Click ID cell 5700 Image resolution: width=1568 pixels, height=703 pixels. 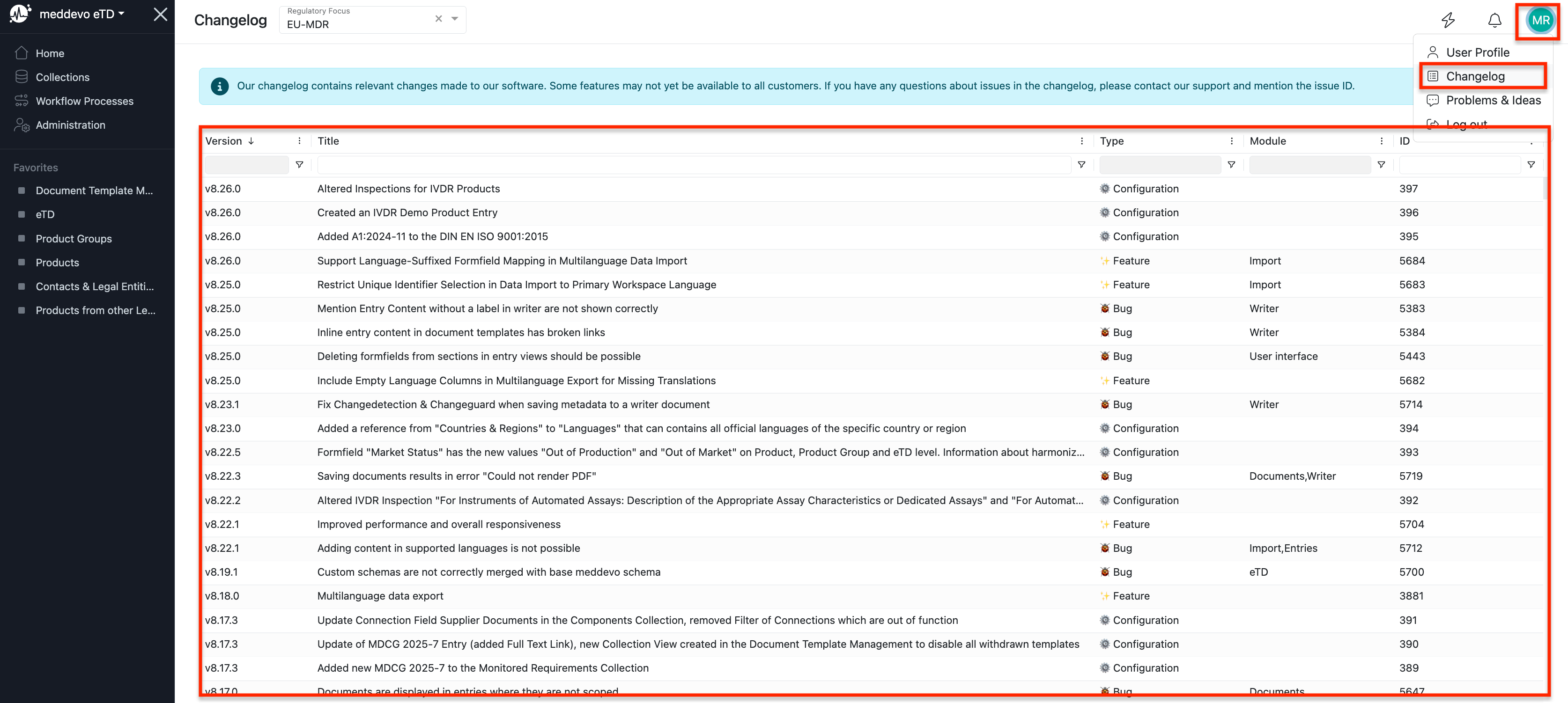pos(1411,572)
